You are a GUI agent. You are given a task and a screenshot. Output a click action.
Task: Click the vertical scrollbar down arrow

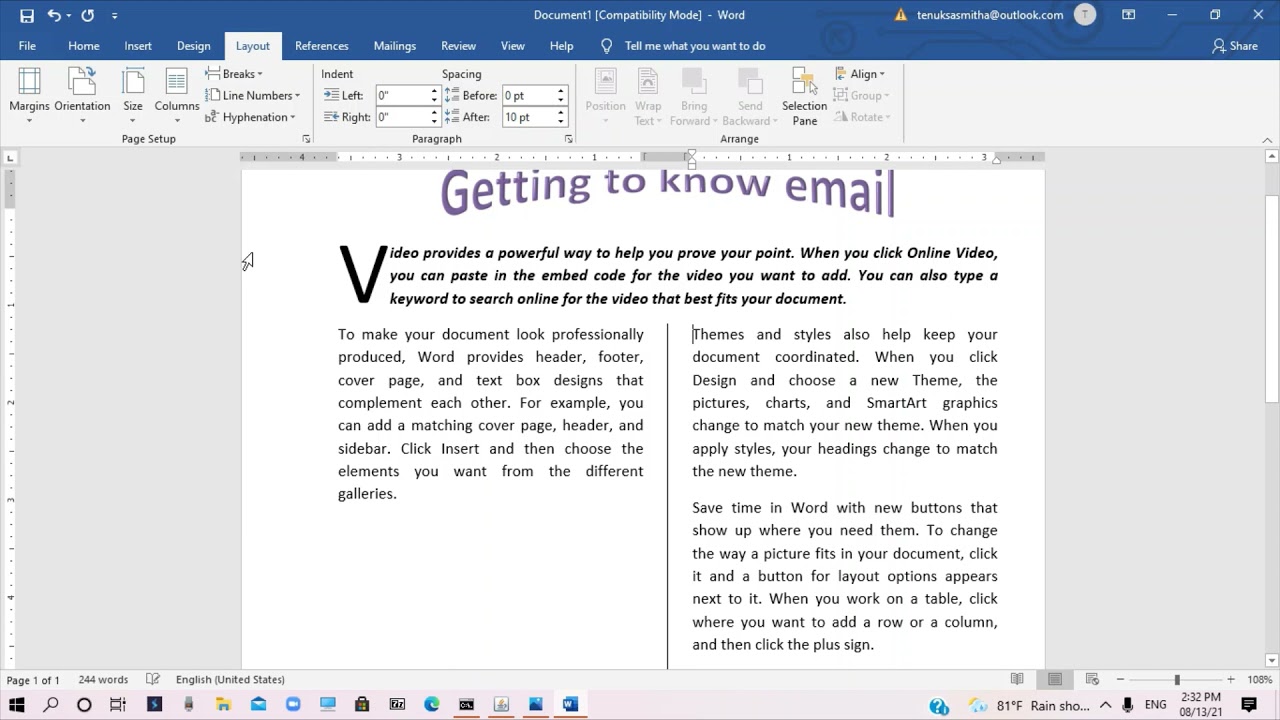[1272, 660]
